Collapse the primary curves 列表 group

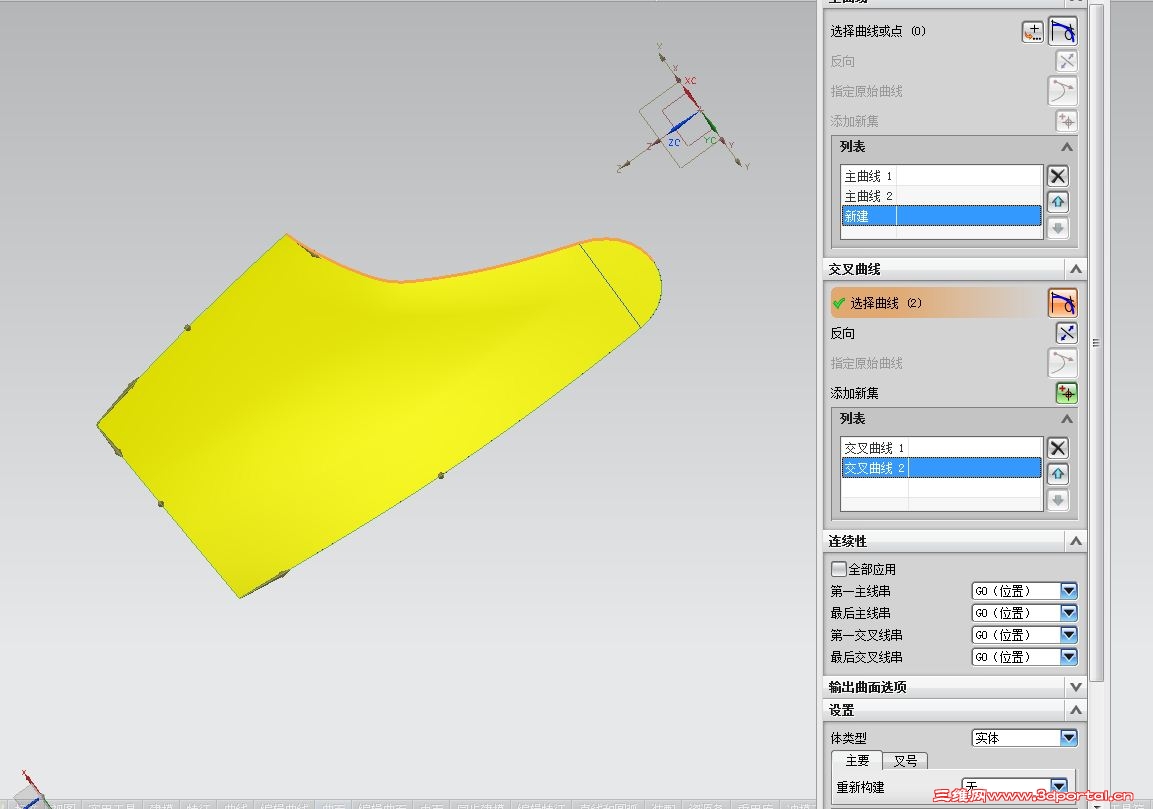pyautogui.click(x=1066, y=147)
